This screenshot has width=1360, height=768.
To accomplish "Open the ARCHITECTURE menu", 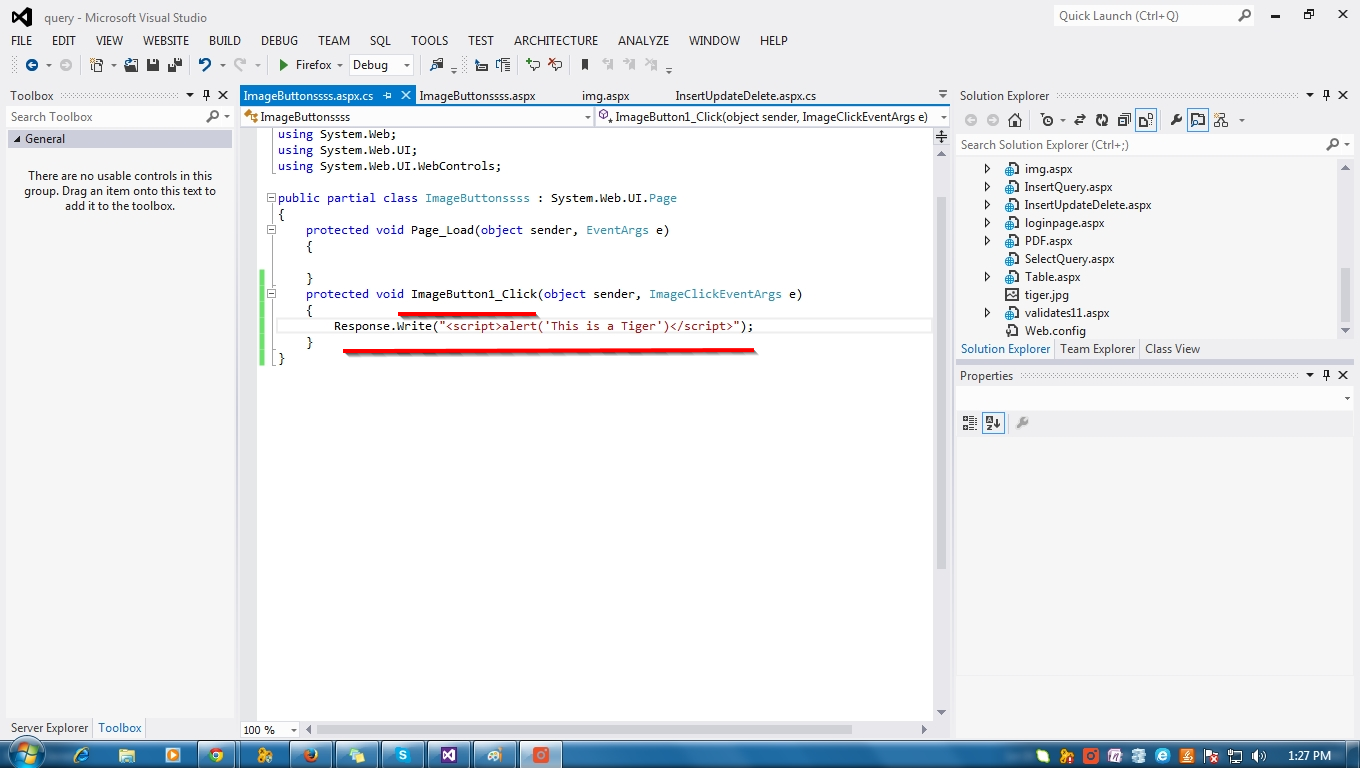I will click(555, 40).
